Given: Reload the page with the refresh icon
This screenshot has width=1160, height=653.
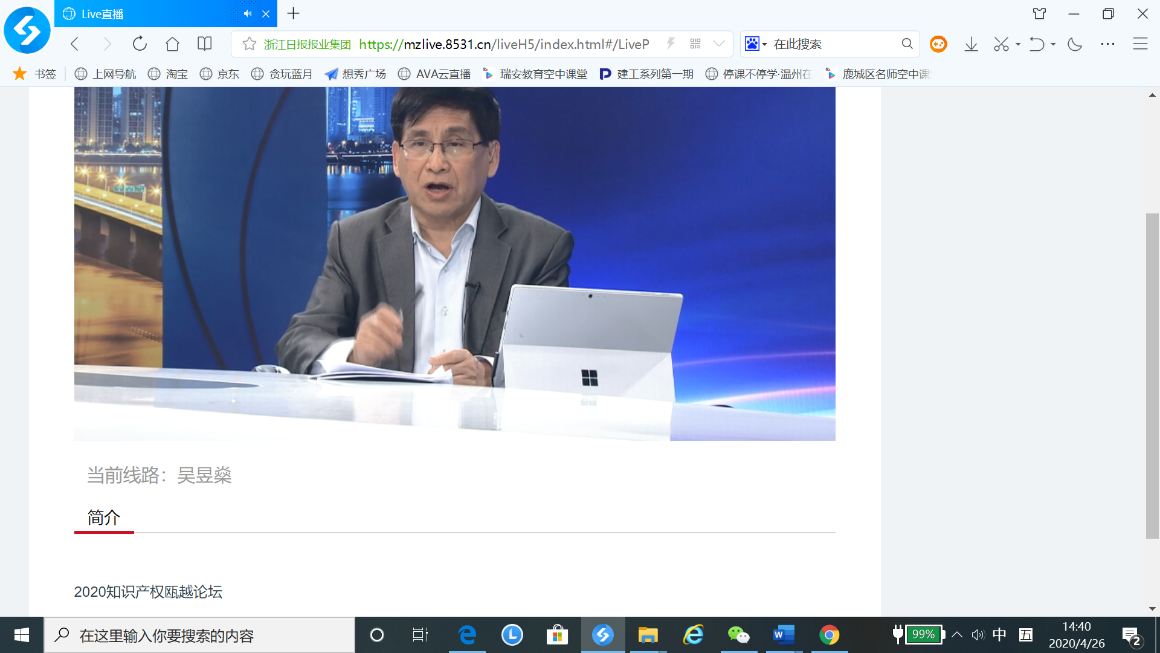Looking at the screenshot, I should [140, 44].
